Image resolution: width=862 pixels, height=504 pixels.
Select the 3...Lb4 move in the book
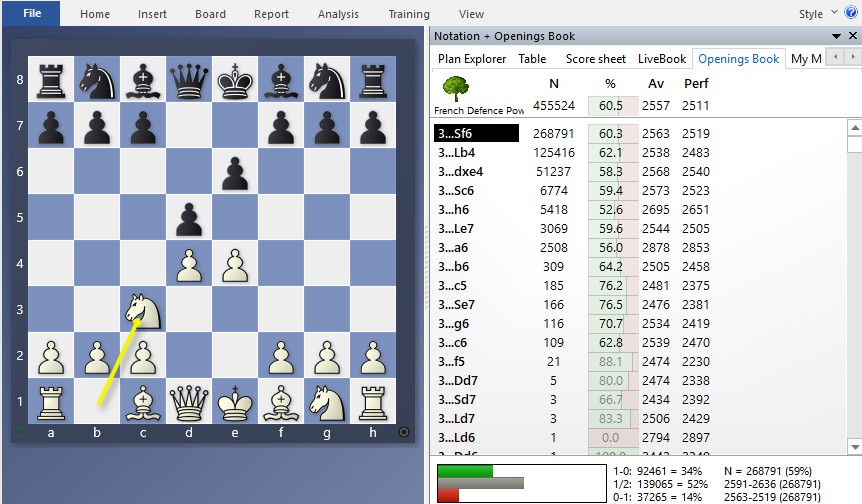(460, 152)
